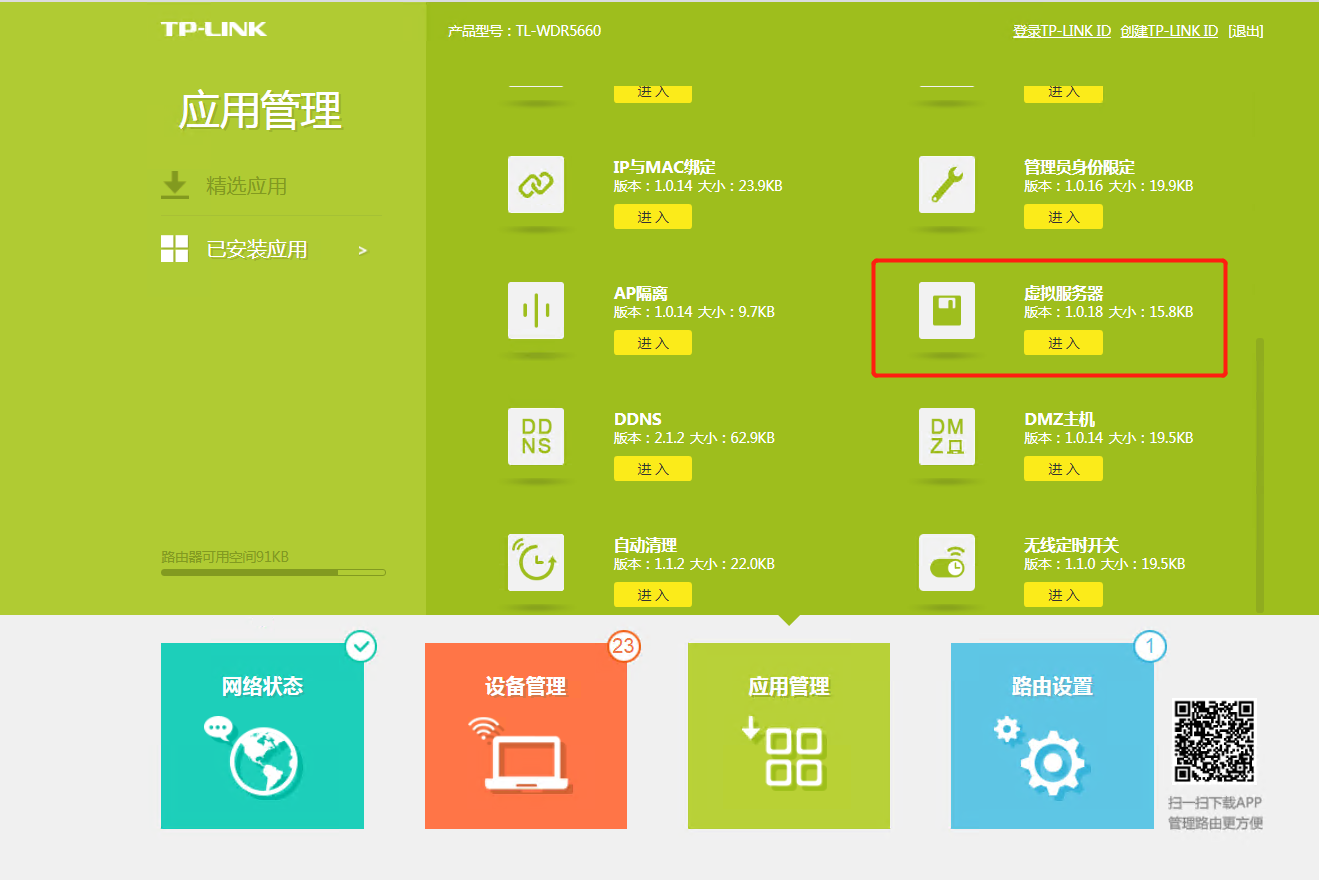
Task: Click the DMZ主机 app icon
Action: click(x=946, y=436)
